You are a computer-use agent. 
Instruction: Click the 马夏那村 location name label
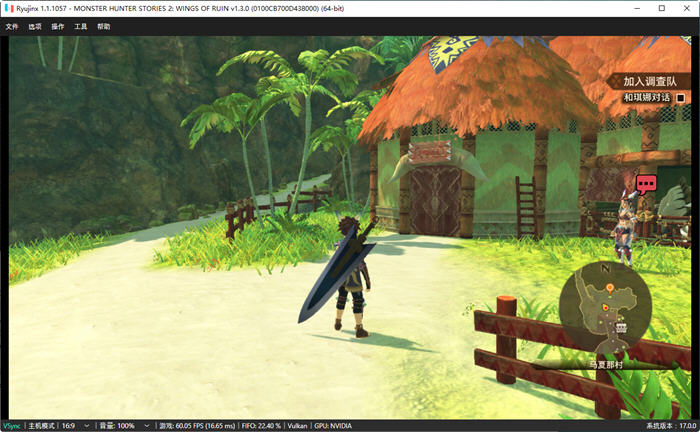click(605, 365)
